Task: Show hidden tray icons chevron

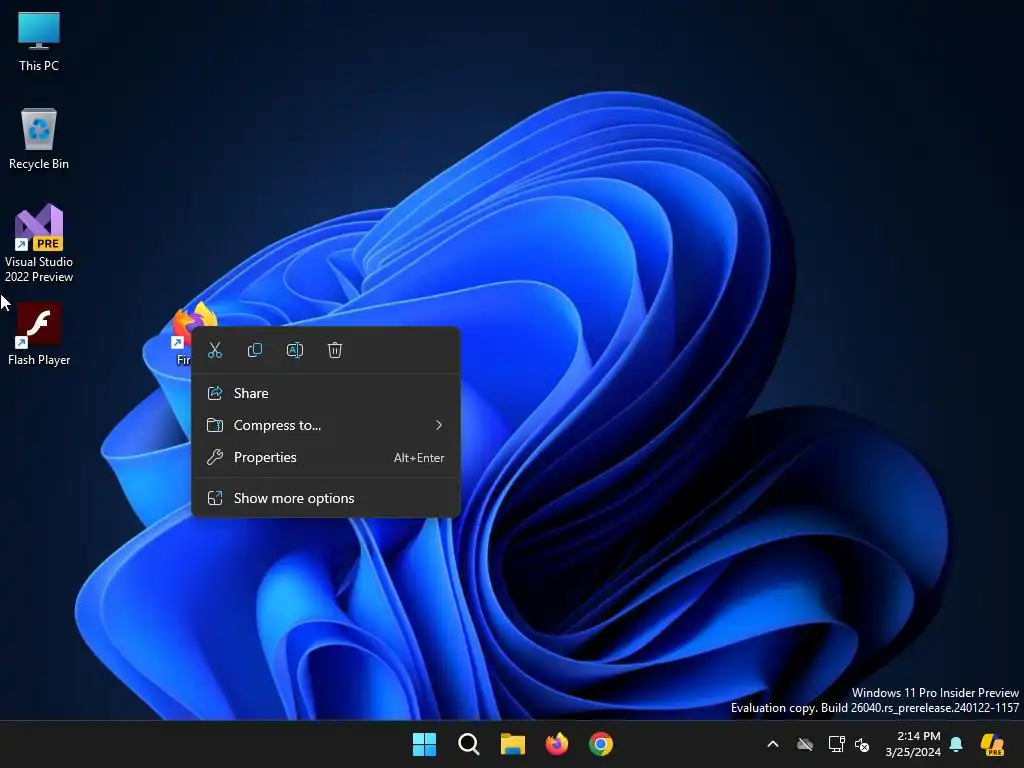Action: [x=773, y=744]
